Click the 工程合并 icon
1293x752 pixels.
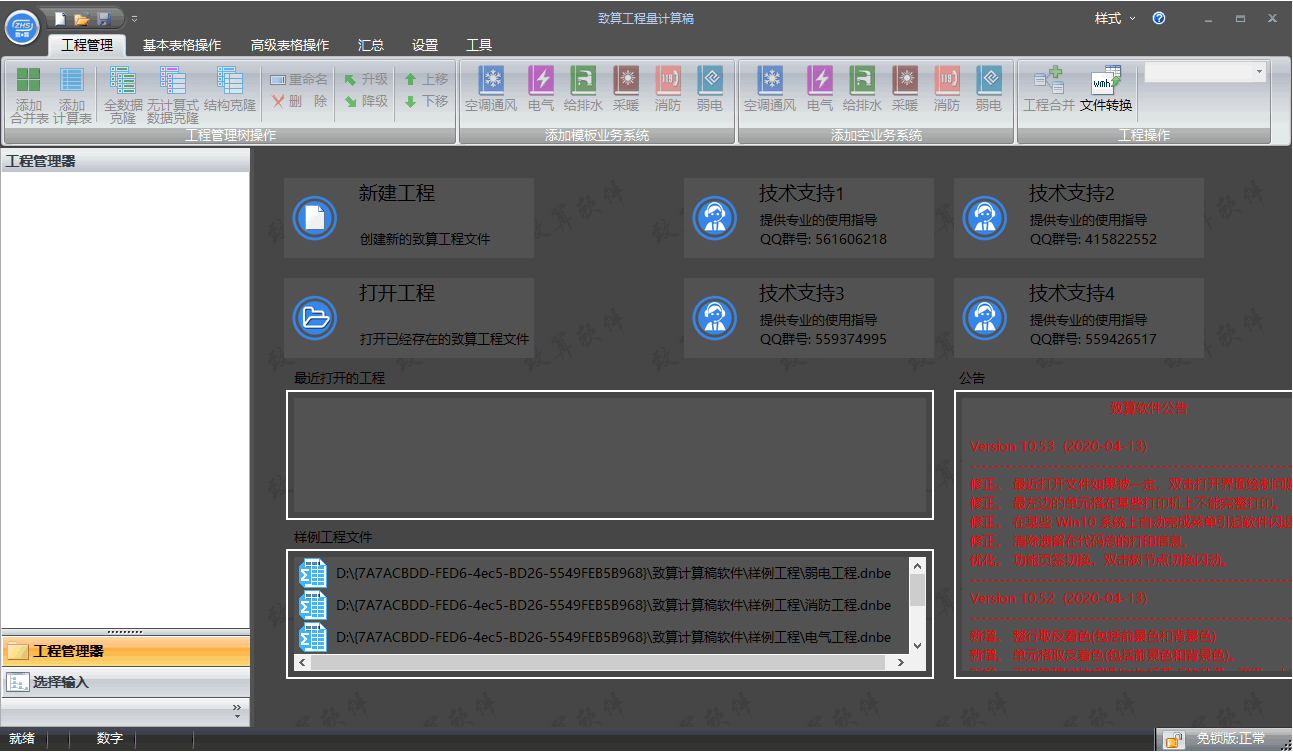[x=1049, y=89]
